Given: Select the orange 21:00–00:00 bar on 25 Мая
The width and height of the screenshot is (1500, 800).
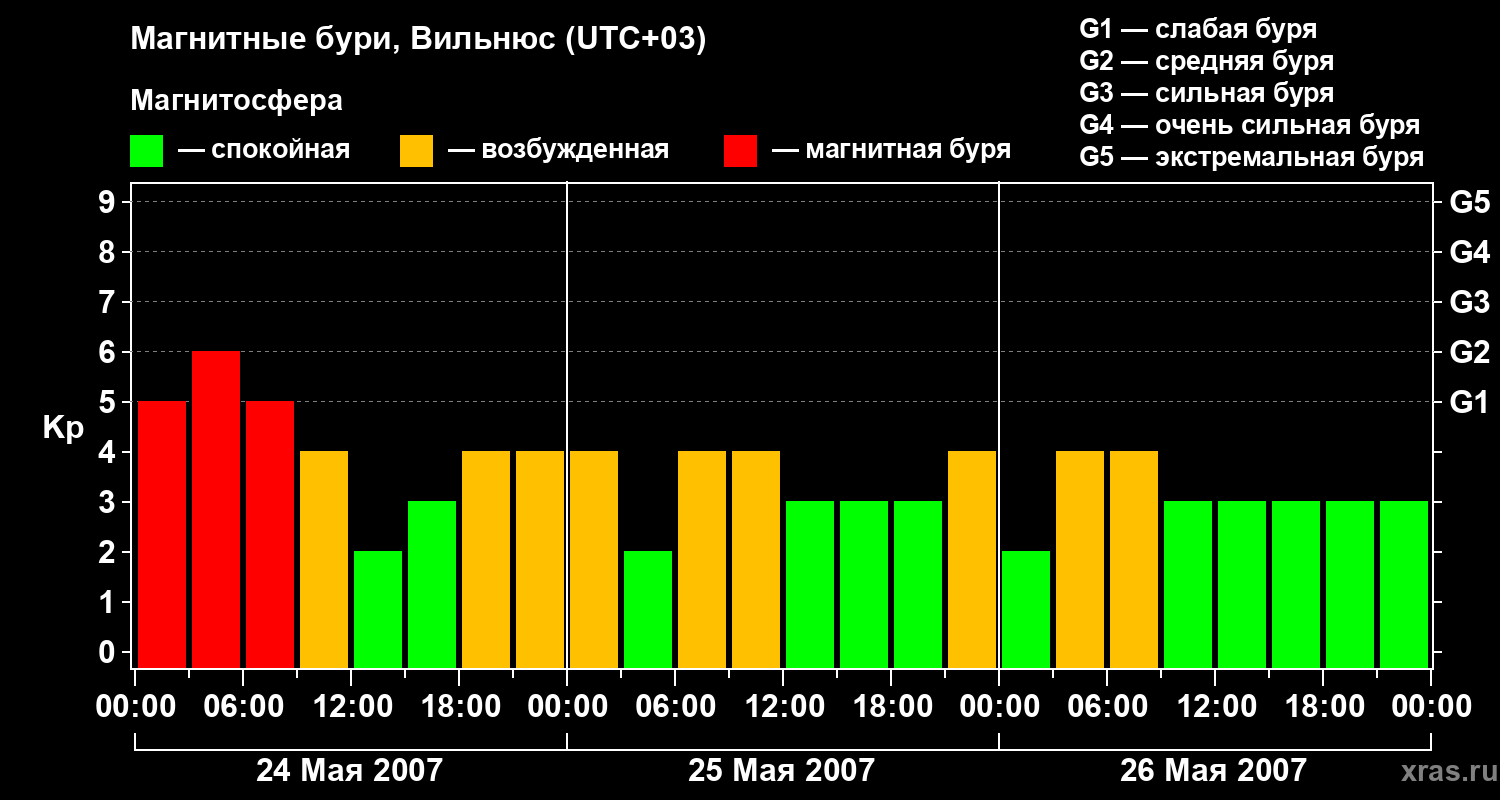Looking at the screenshot, I should point(972,559).
